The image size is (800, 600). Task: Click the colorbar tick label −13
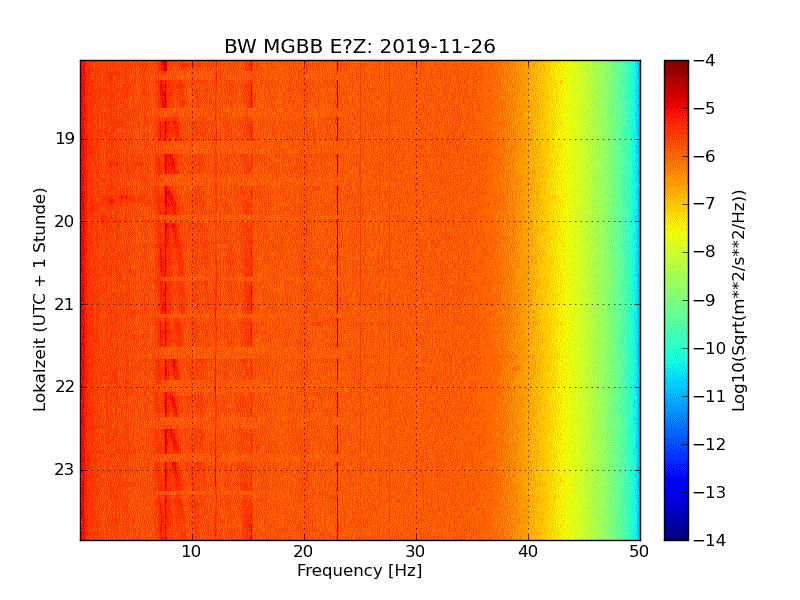pyautogui.click(x=710, y=492)
